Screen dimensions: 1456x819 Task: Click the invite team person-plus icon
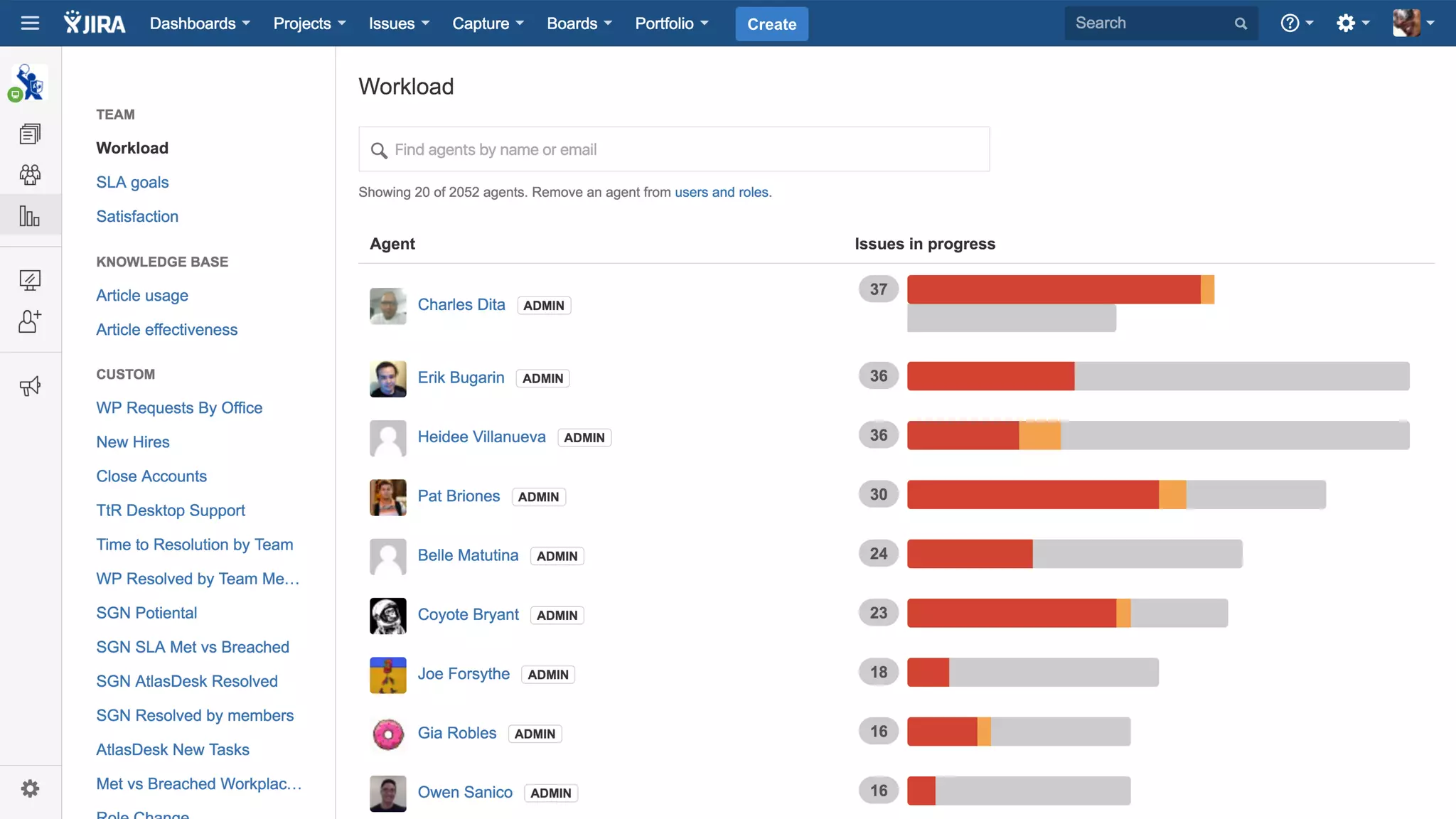pyautogui.click(x=30, y=321)
